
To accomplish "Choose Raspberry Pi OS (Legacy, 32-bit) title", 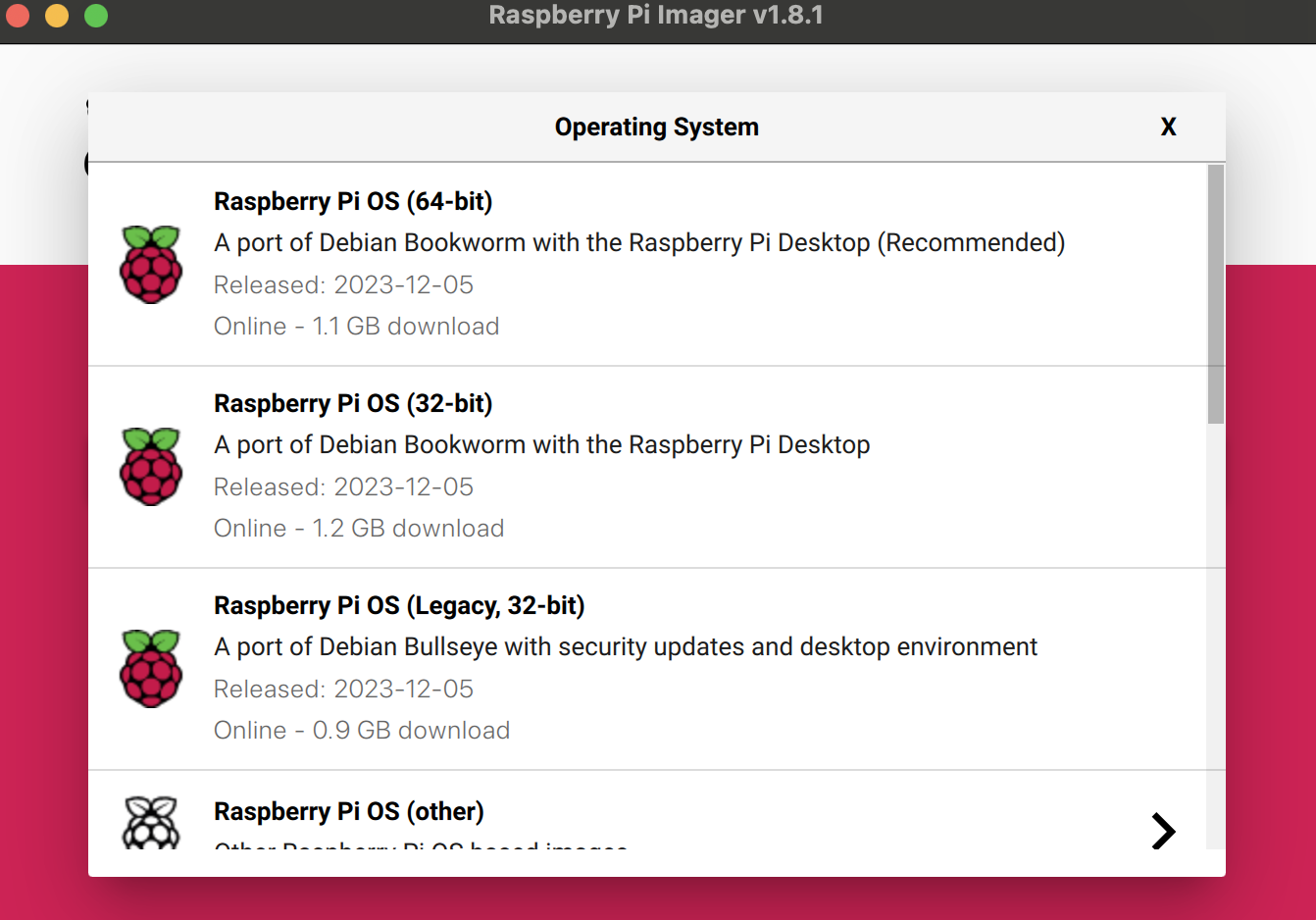I will click(399, 605).
